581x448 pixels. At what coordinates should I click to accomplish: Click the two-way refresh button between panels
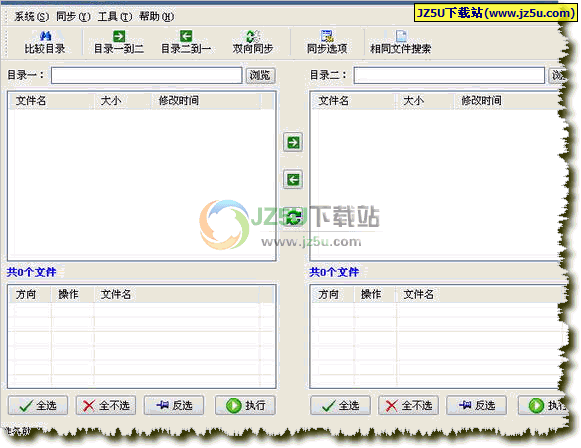(293, 217)
